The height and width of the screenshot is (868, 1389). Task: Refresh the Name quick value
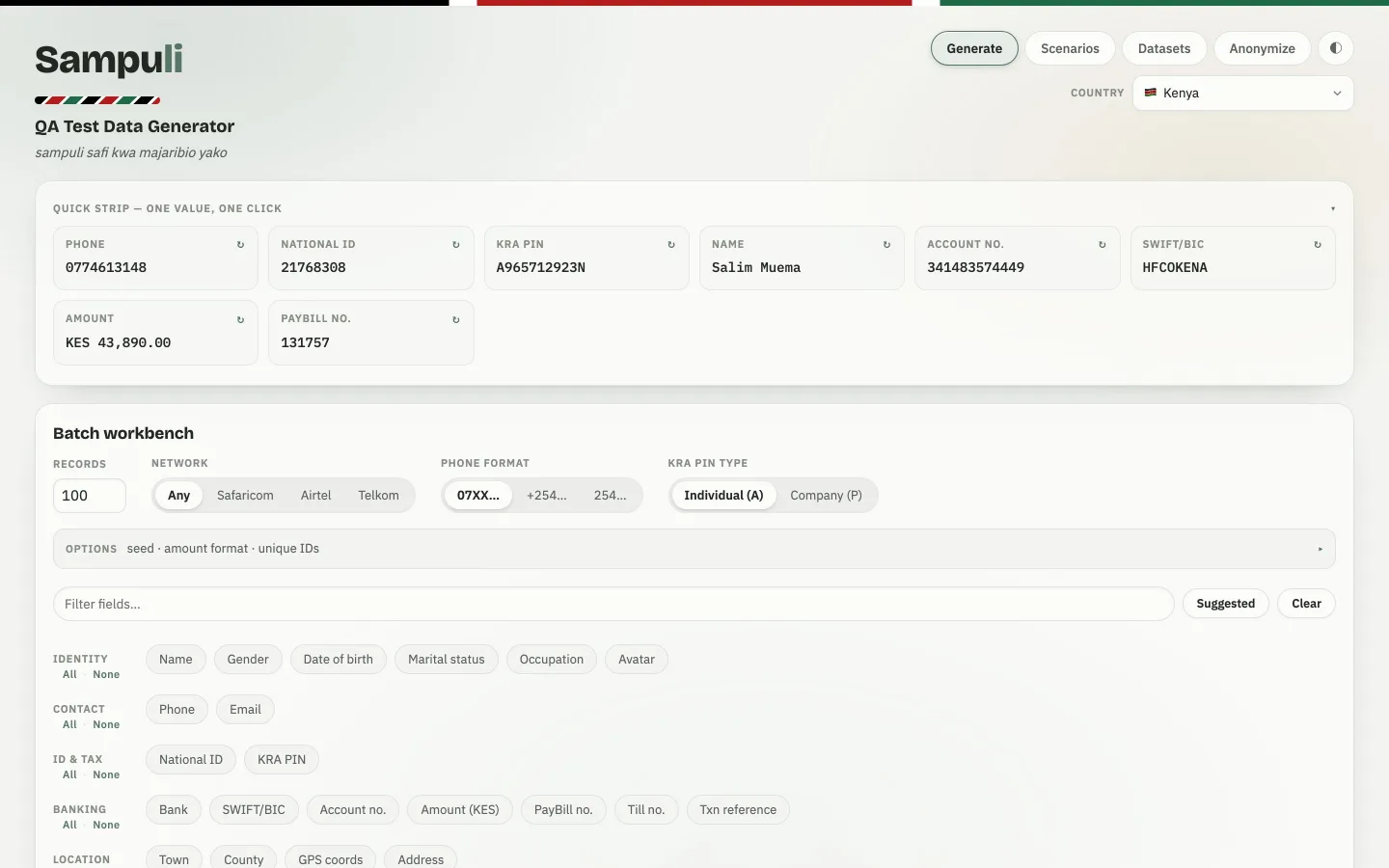(x=886, y=245)
